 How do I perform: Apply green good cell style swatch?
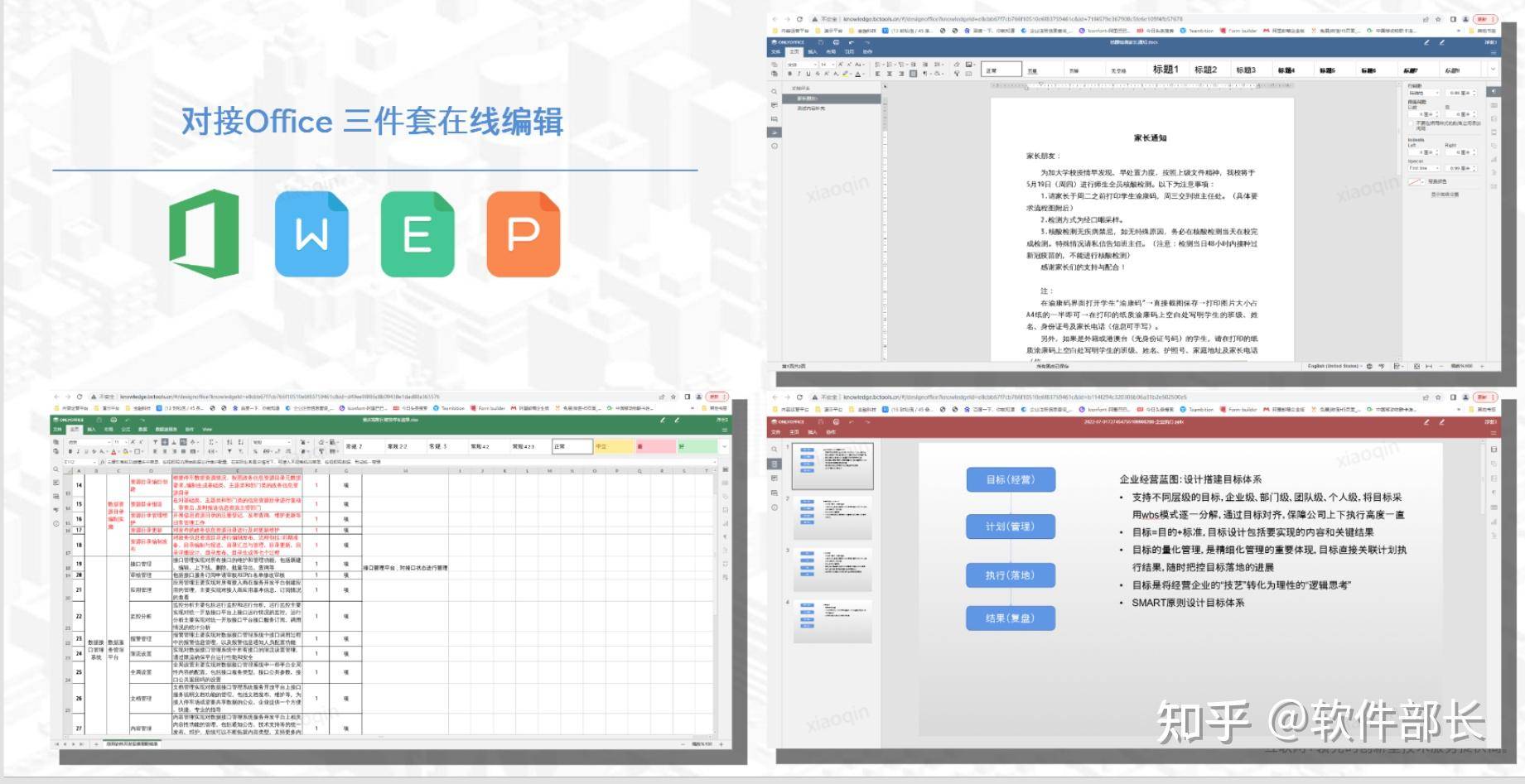coord(698,446)
